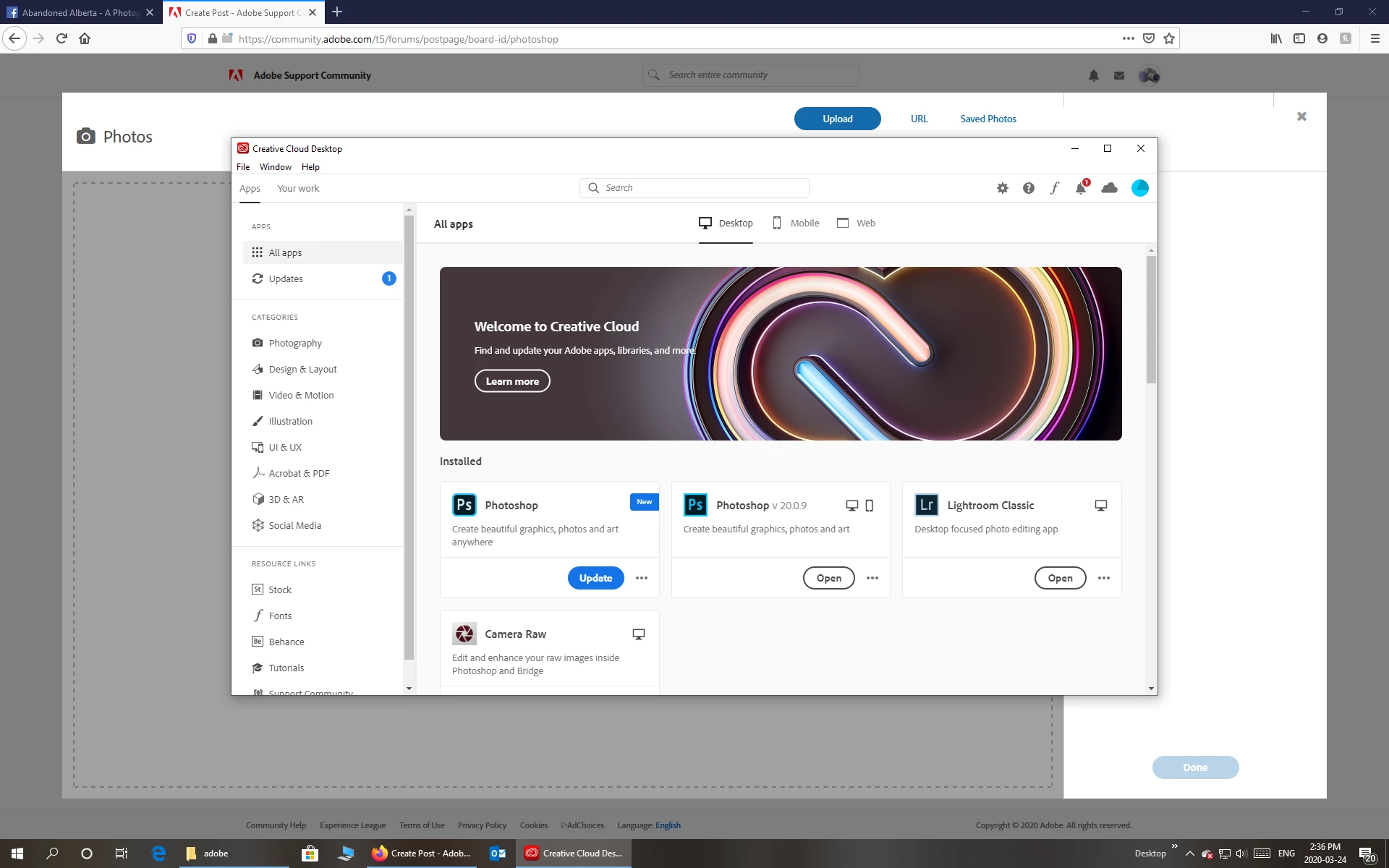Click the cloud sync status icon
Screen dimensions: 1389x868
[1109, 188]
